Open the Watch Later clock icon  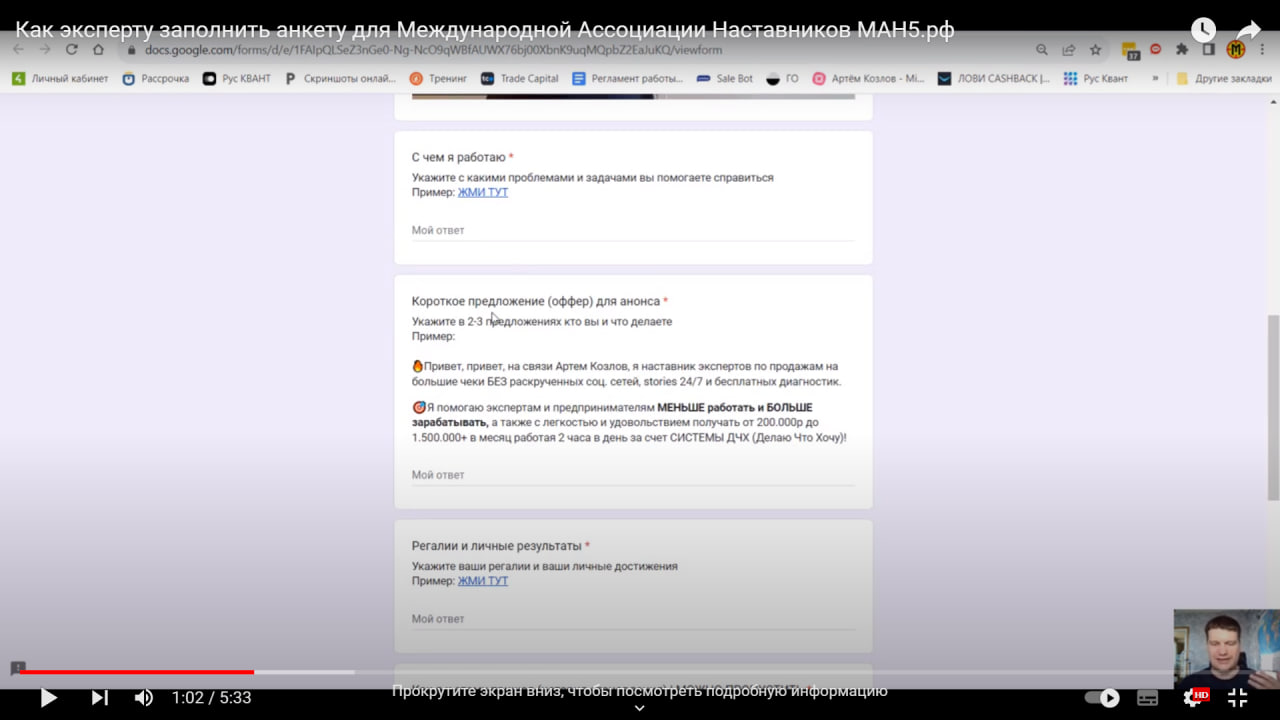click(1203, 30)
